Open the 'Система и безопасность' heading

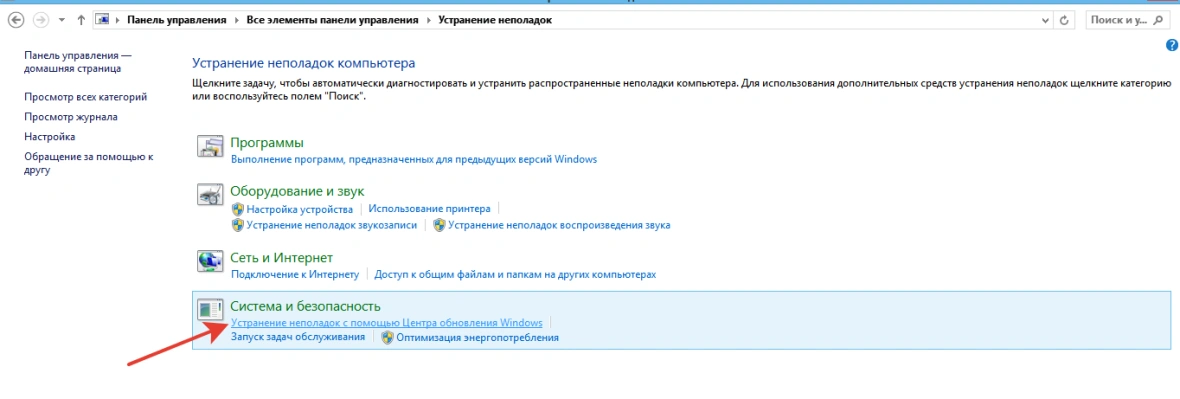coord(306,306)
